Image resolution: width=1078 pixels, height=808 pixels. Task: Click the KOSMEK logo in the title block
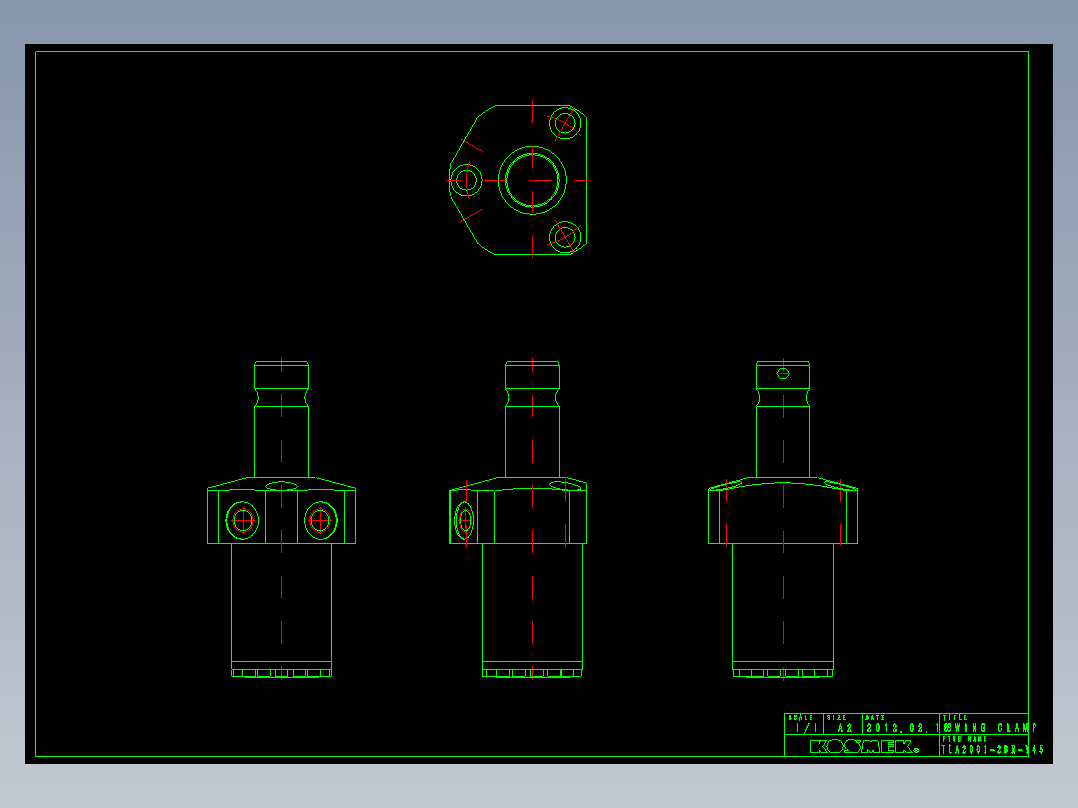pos(864,747)
